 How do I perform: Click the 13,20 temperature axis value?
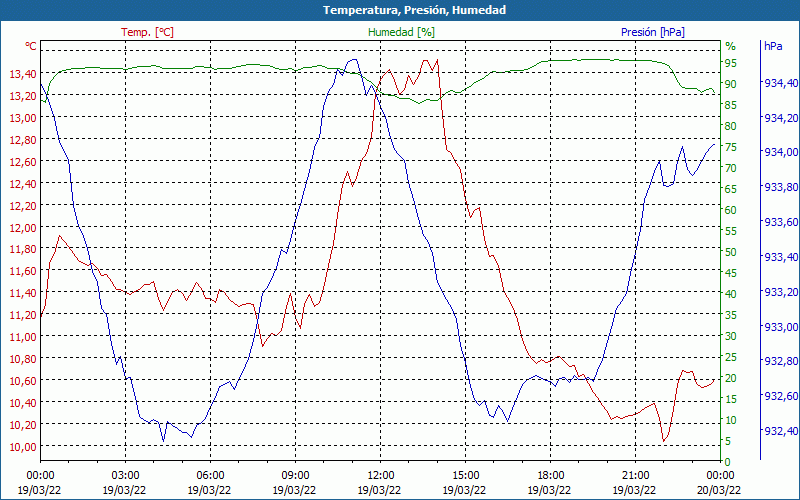(x=23, y=96)
